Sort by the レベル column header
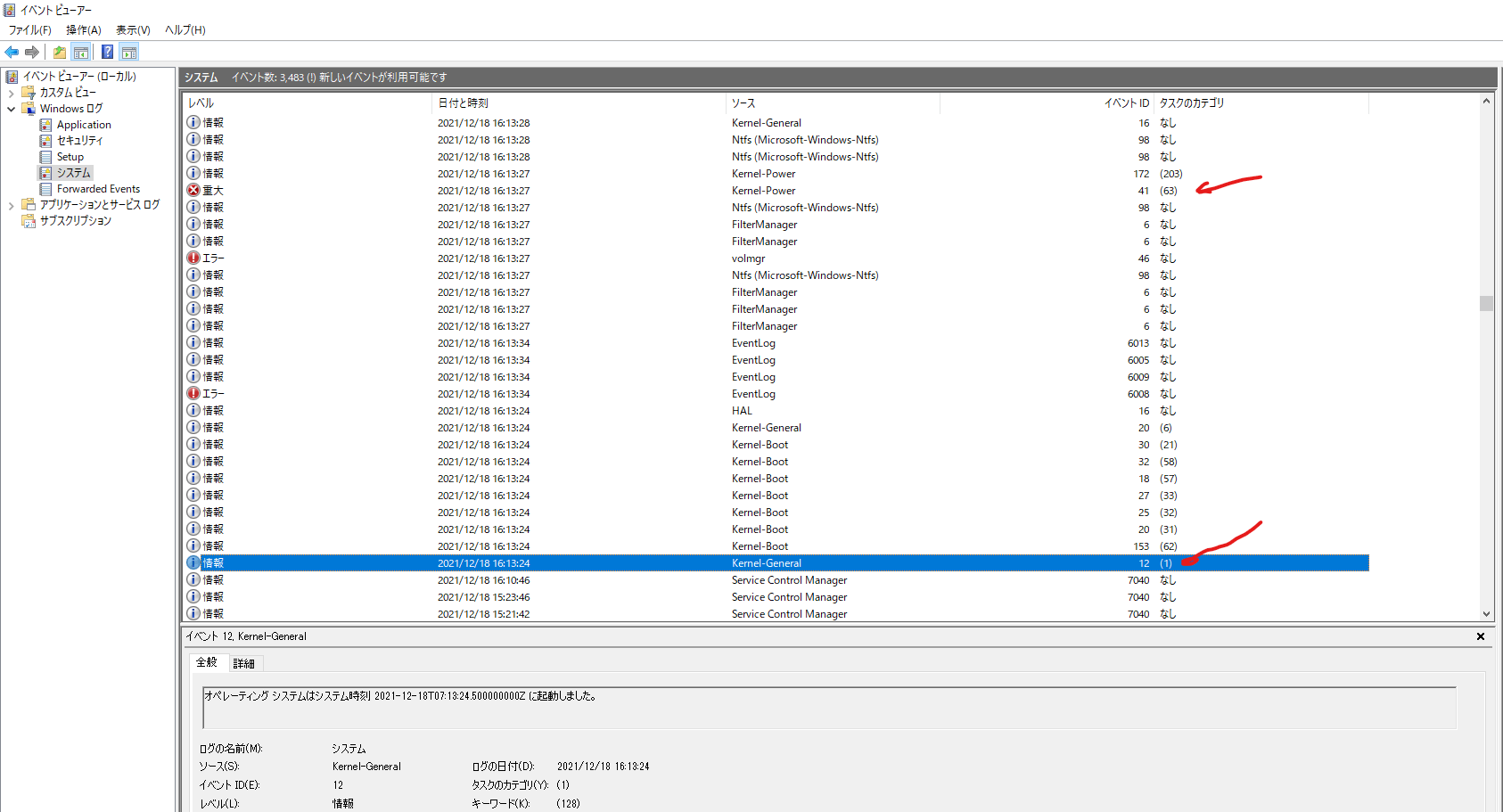The image size is (1503, 812). coord(307,103)
